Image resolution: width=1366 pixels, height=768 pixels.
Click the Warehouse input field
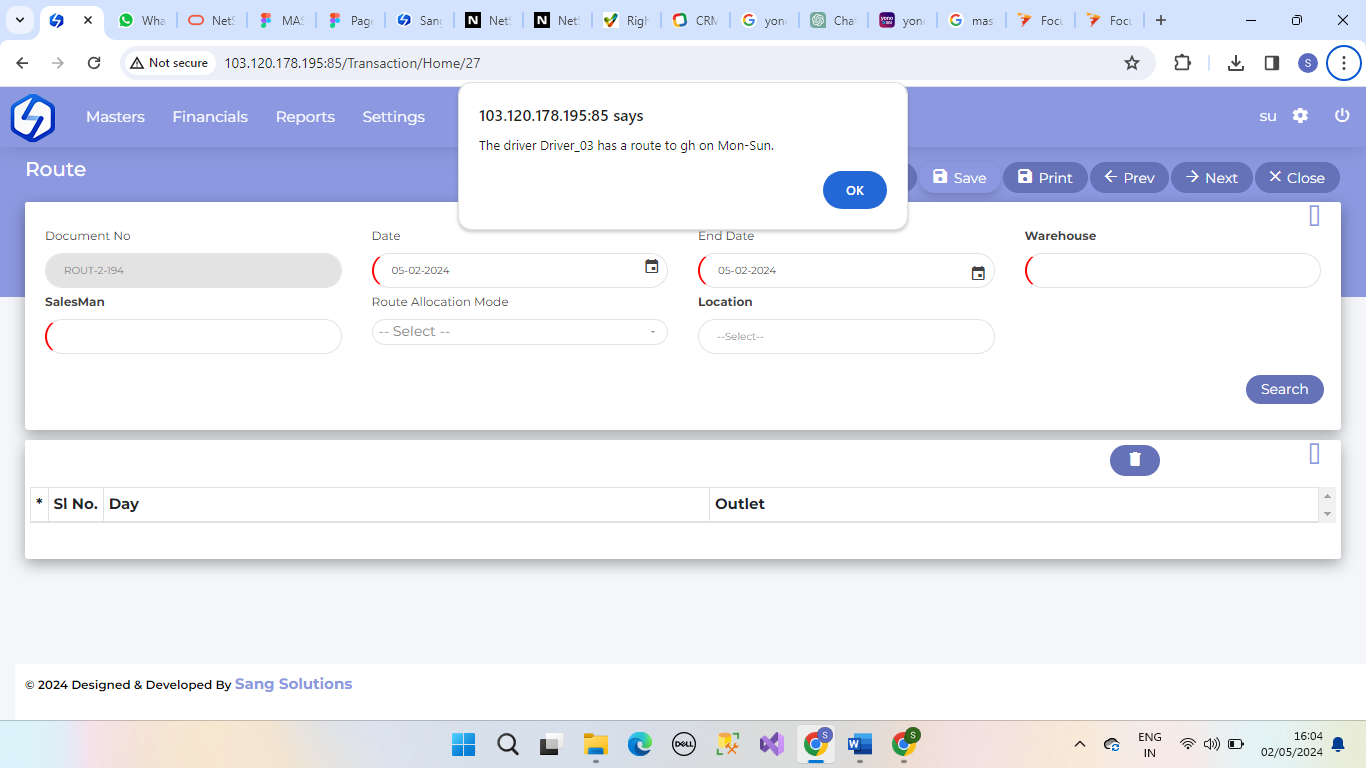click(1172, 270)
